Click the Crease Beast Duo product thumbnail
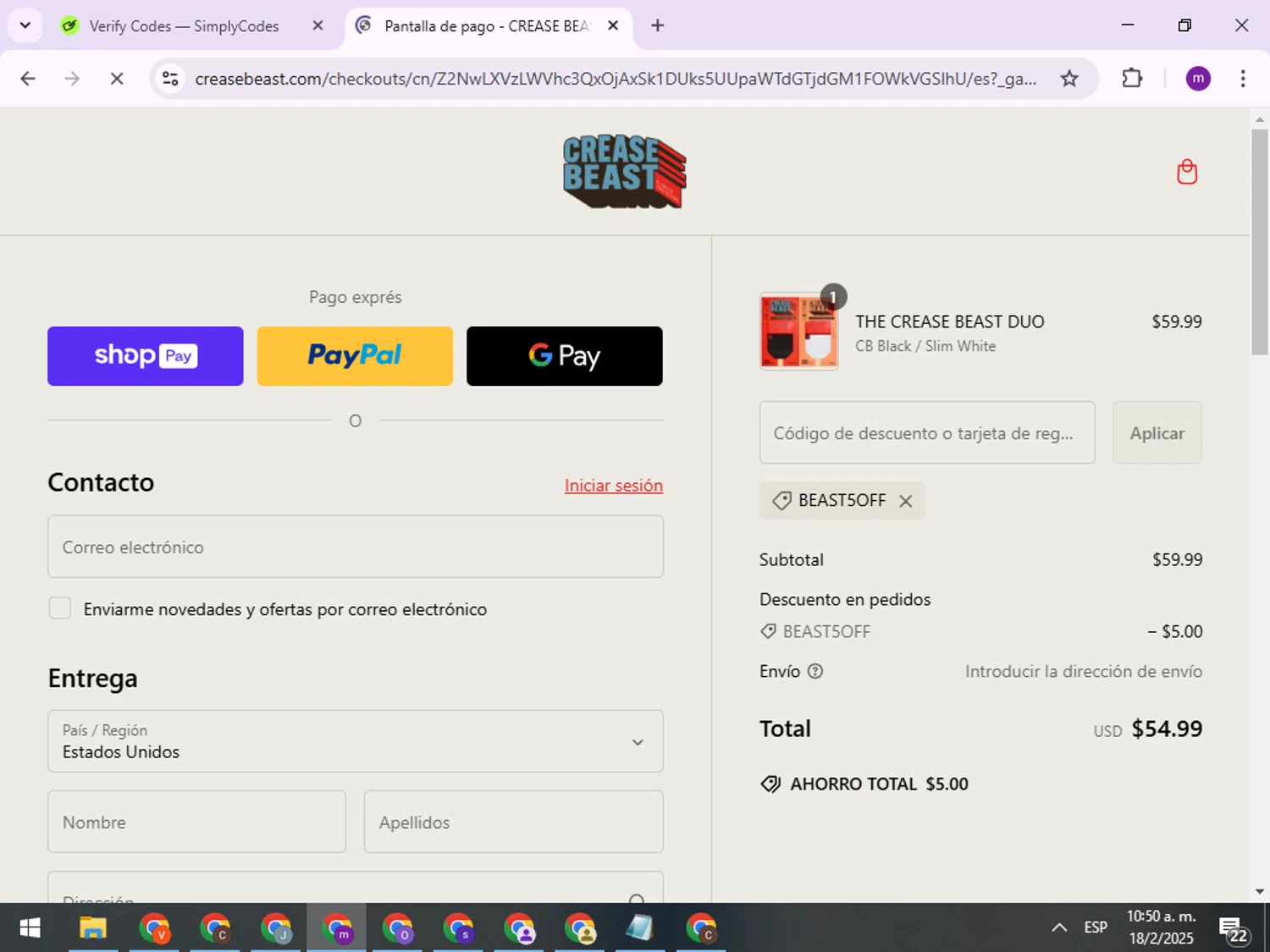 799,331
